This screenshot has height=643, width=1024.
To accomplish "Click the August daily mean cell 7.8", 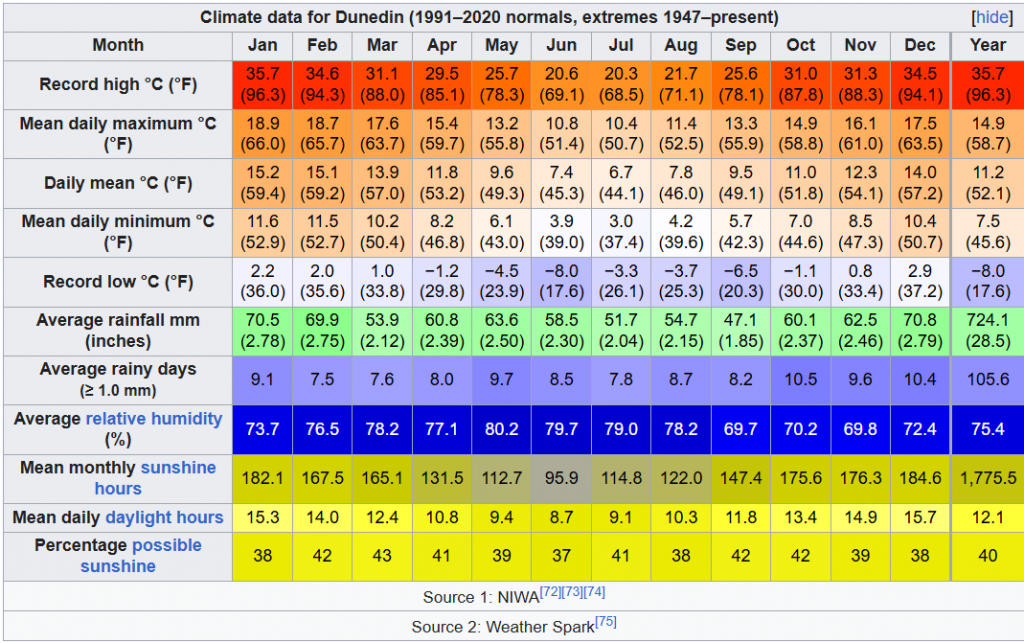I will 680,183.
